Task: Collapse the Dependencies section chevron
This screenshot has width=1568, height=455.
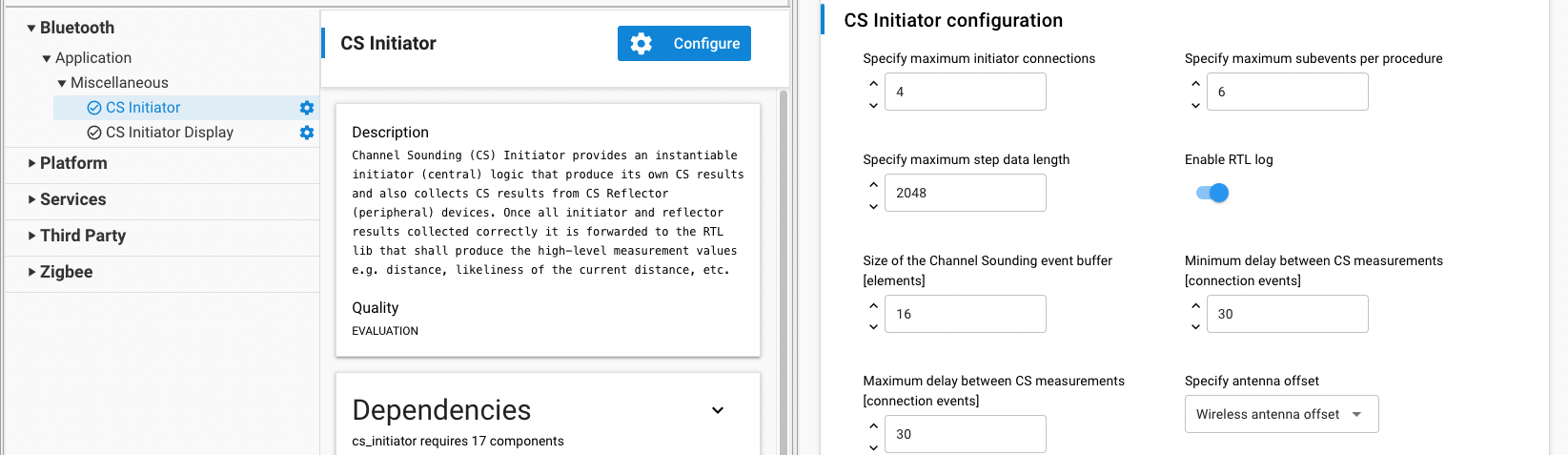Action: [718, 410]
